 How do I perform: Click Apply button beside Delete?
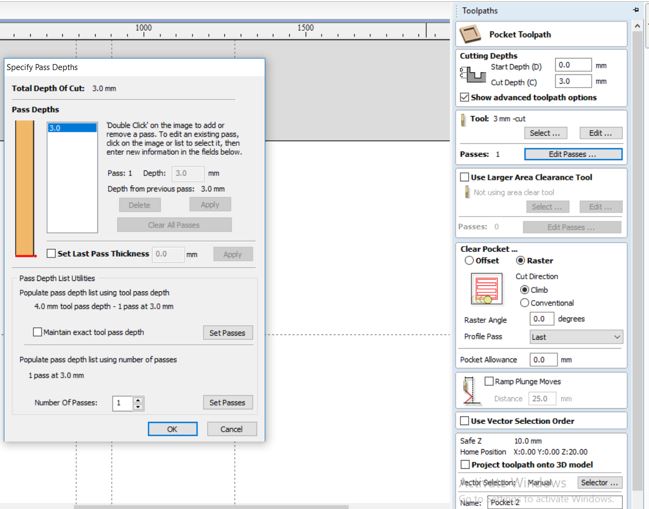pos(210,204)
